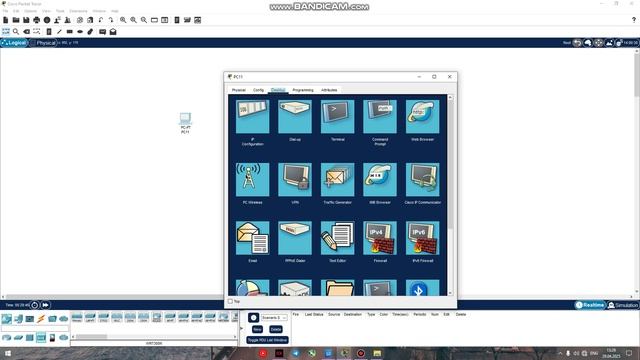Select the Draw Line tool
Image resolution: width=640 pixels, height=360 pixels.
click(59, 31)
